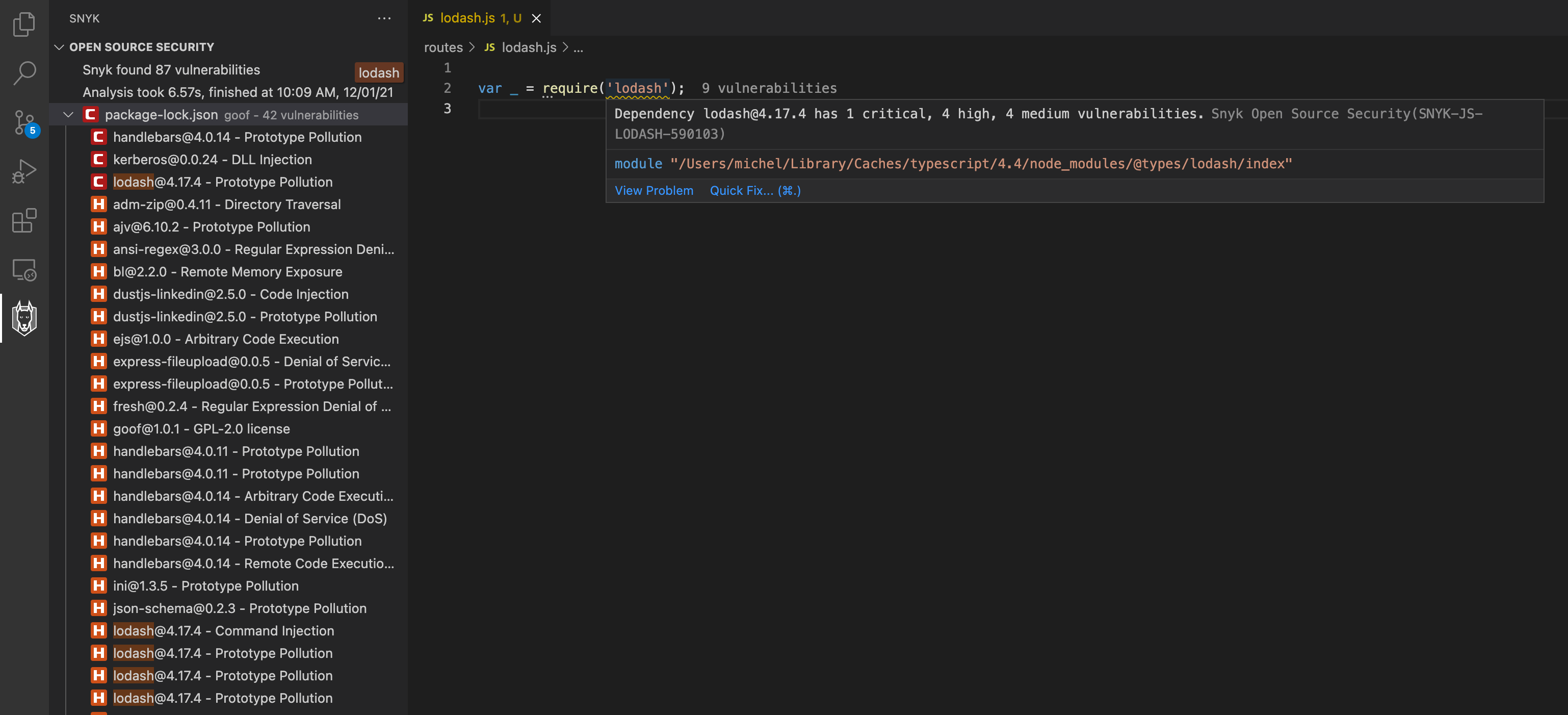Open the Snyk panel more actions menu
The height and width of the screenshot is (715, 1568).
pyautogui.click(x=384, y=18)
